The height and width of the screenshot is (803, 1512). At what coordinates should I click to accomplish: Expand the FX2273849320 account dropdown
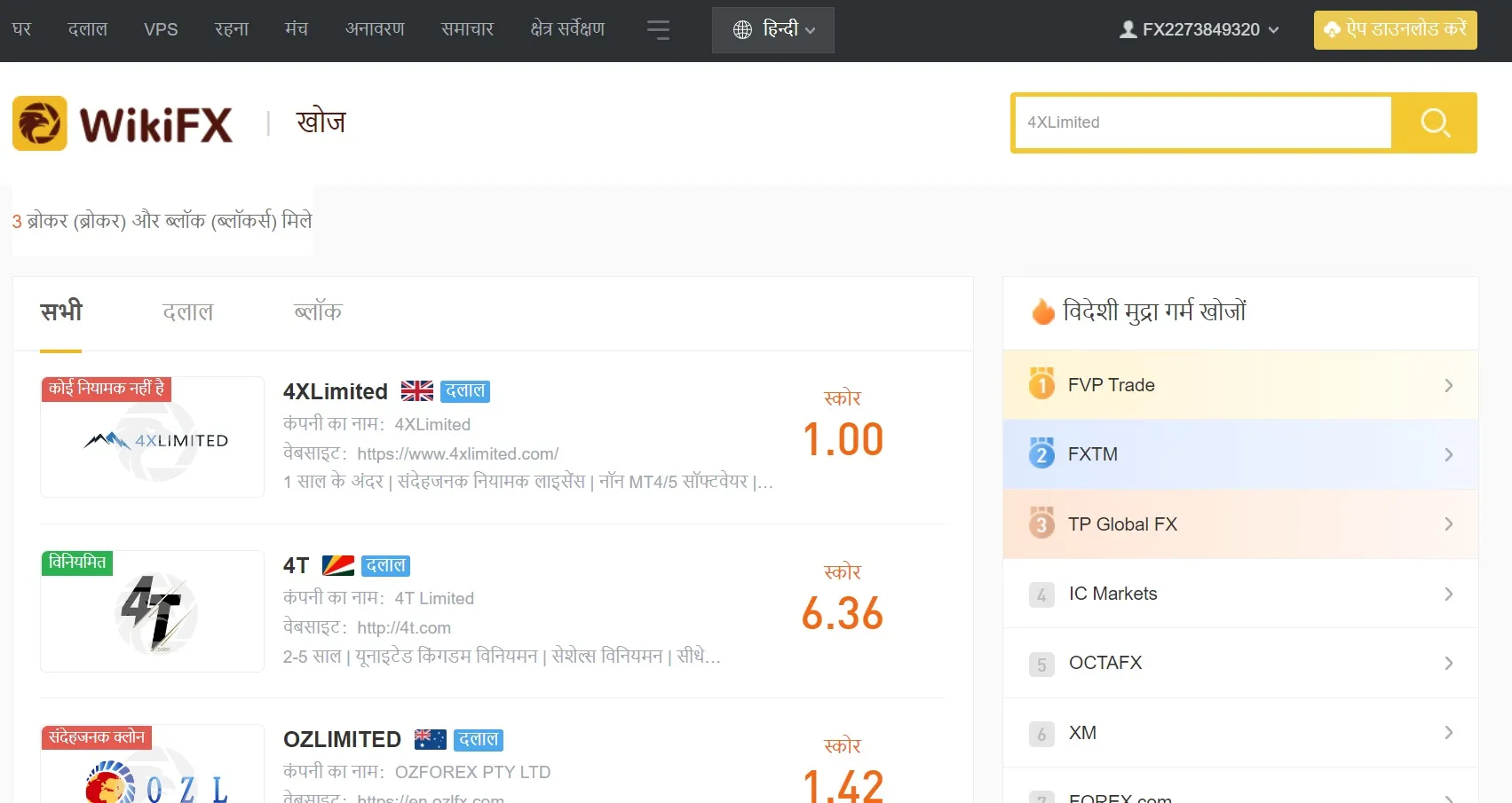pos(1199,29)
